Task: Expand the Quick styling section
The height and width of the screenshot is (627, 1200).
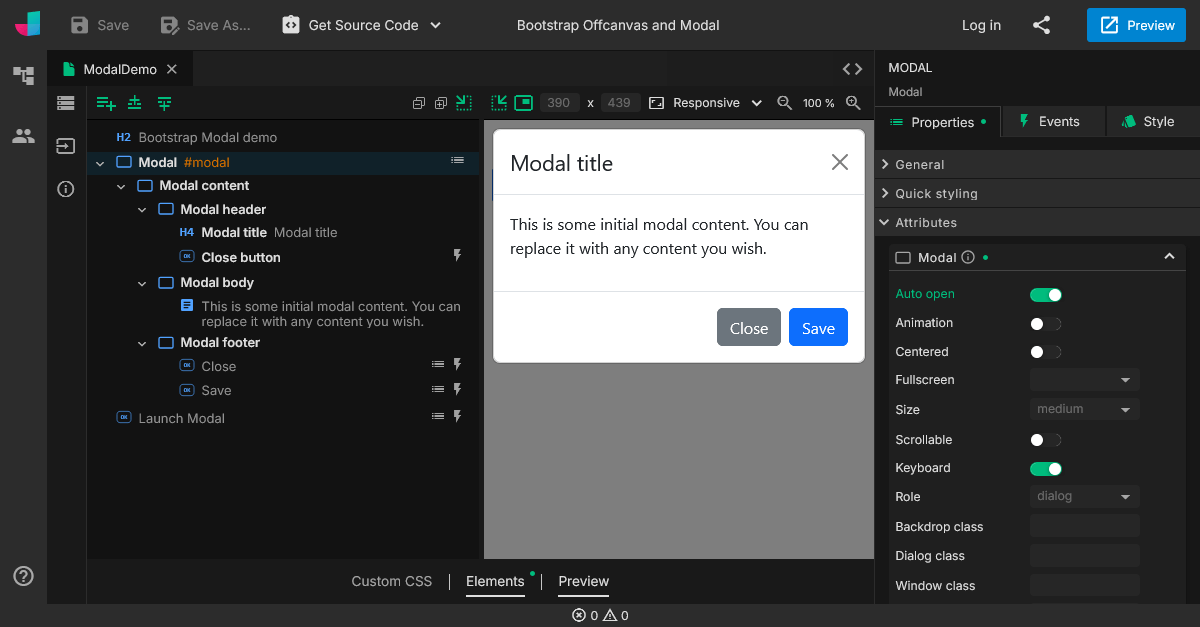Action: click(x=1037, y=193)
